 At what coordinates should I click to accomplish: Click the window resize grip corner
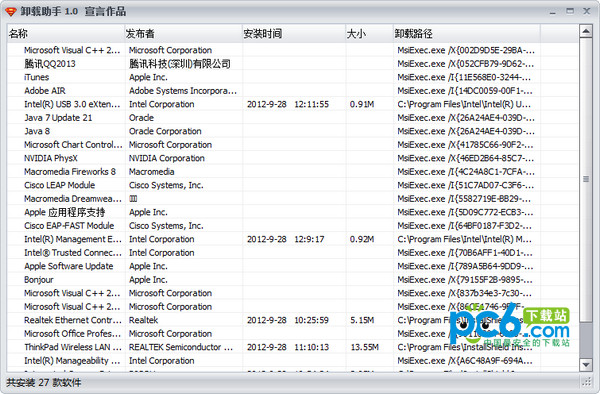point(586,381)
